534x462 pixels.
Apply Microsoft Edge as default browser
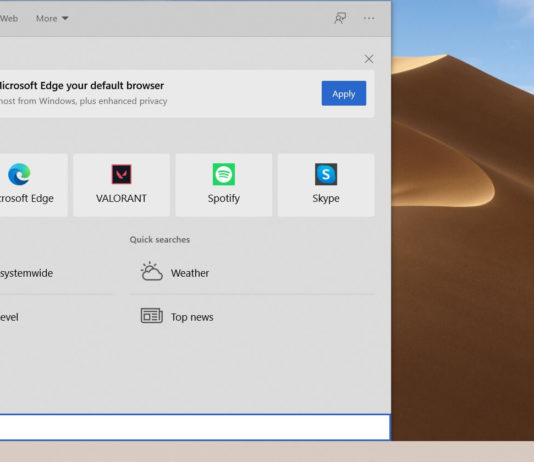point(344,93)
